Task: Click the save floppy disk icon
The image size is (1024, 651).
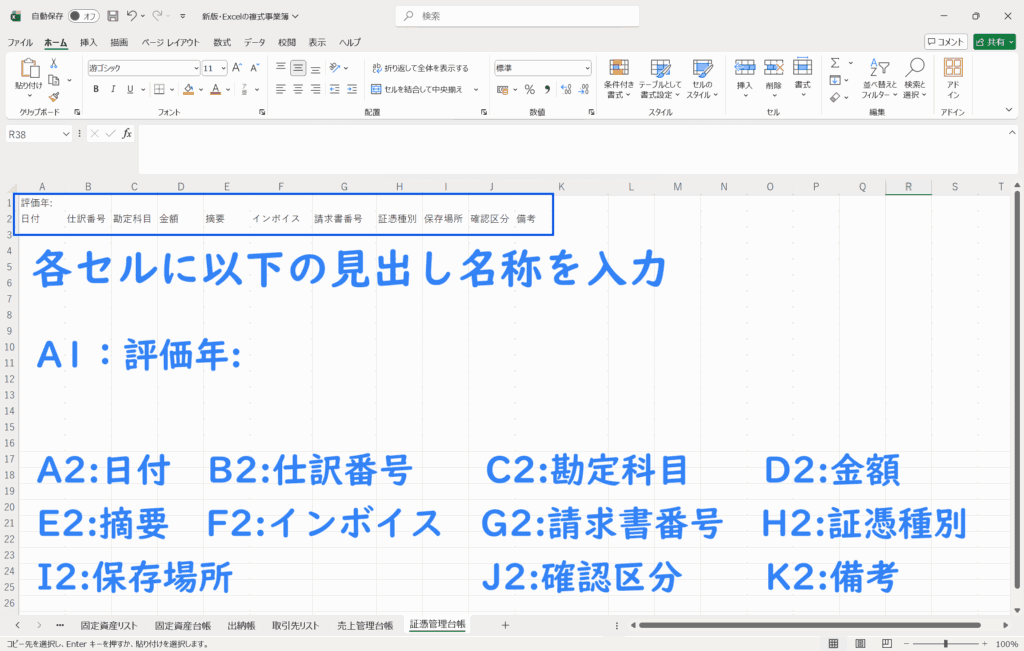Action: click(112, 16)
